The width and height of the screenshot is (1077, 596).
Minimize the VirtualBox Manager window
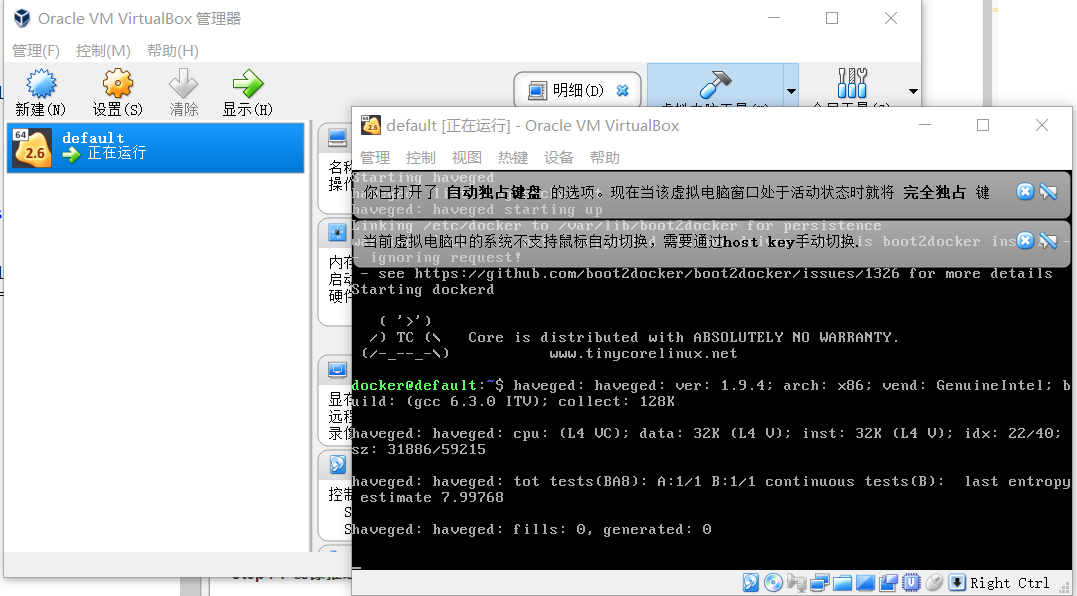coord(773,19)
